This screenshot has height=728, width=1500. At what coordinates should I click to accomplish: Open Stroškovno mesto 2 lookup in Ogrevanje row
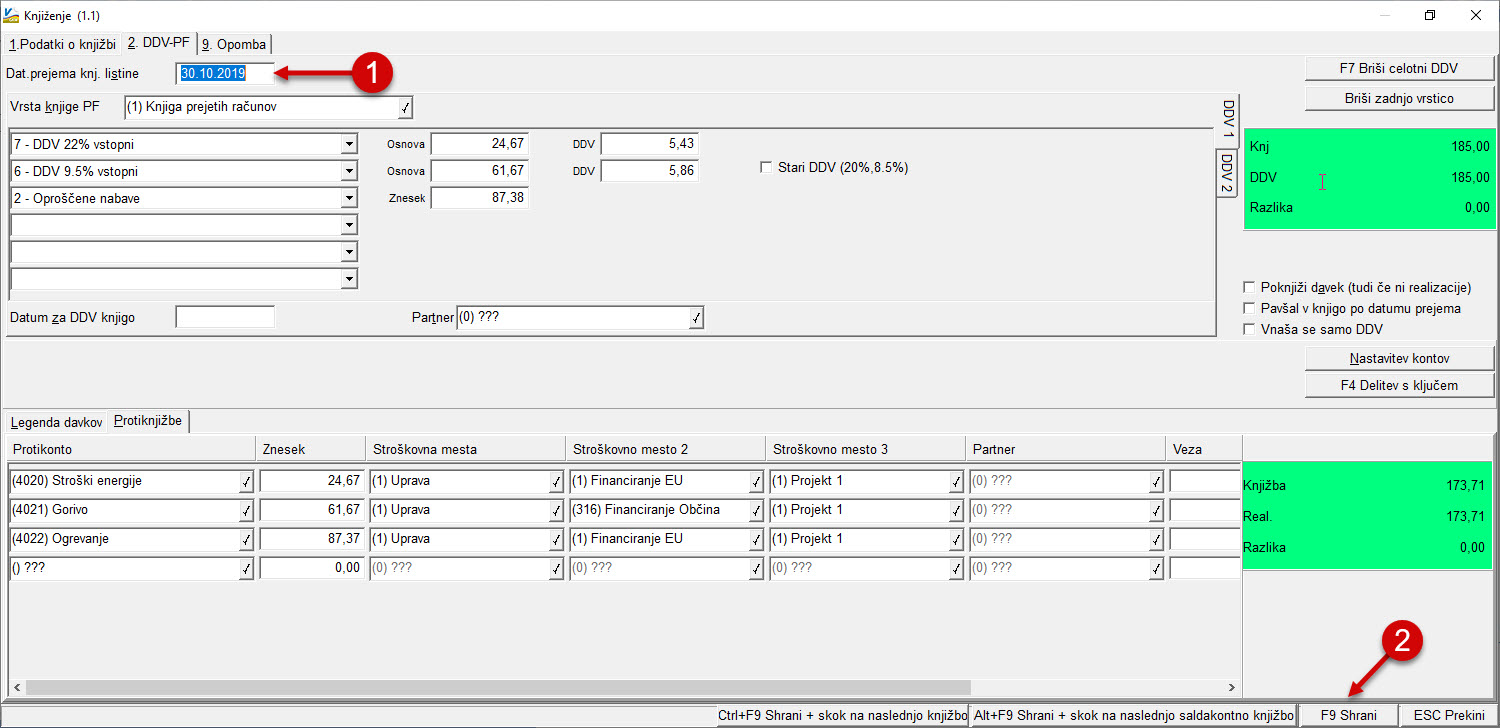click(756, 540)
